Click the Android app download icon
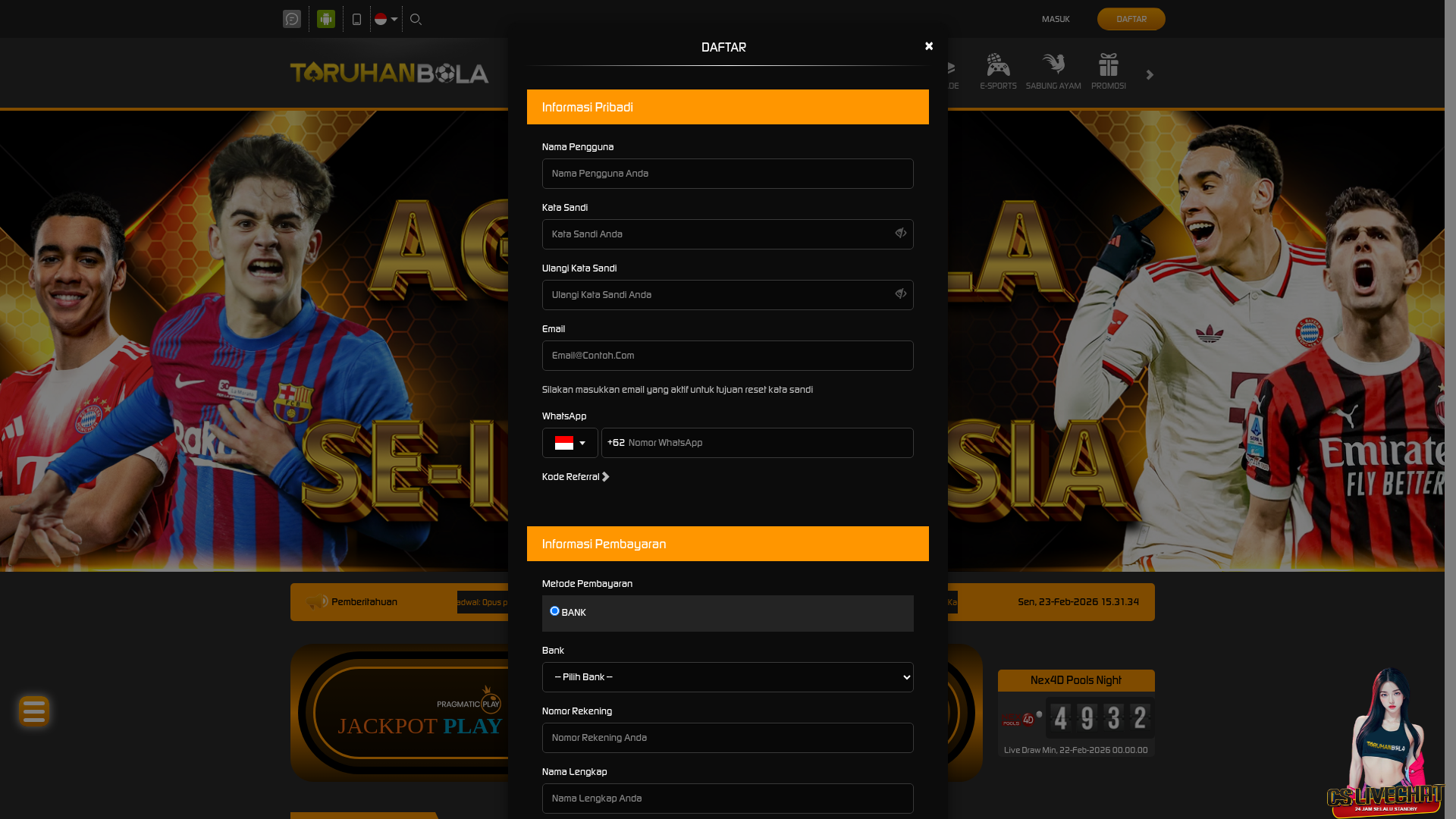This screenshot has width=1456, height=819. point(326,19)
